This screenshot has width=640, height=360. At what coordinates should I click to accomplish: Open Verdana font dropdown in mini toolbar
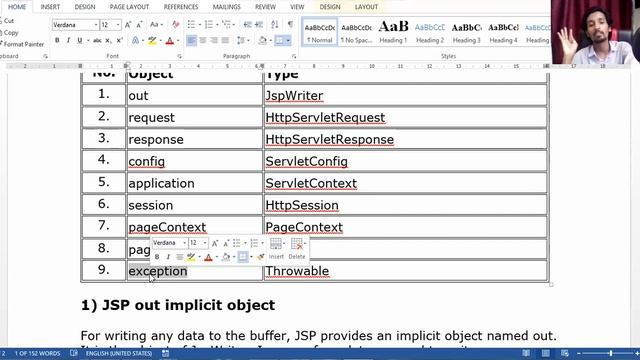tap(184, 243)
